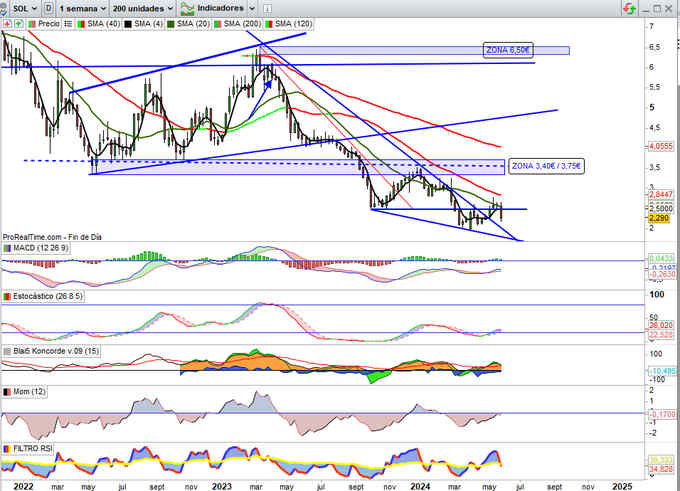Click the red-green trading arrows icon
Image resolution: width=680 pixels, height=491 pixels.
pyautogui.click(x=629, y=8)
